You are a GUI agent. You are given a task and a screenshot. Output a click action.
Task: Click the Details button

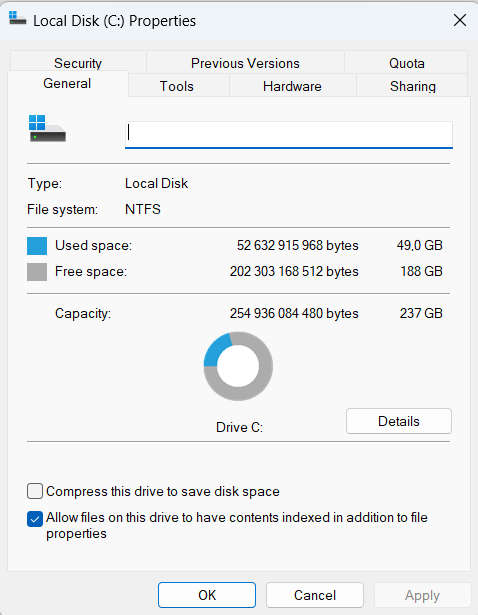(x=399, y=421)
